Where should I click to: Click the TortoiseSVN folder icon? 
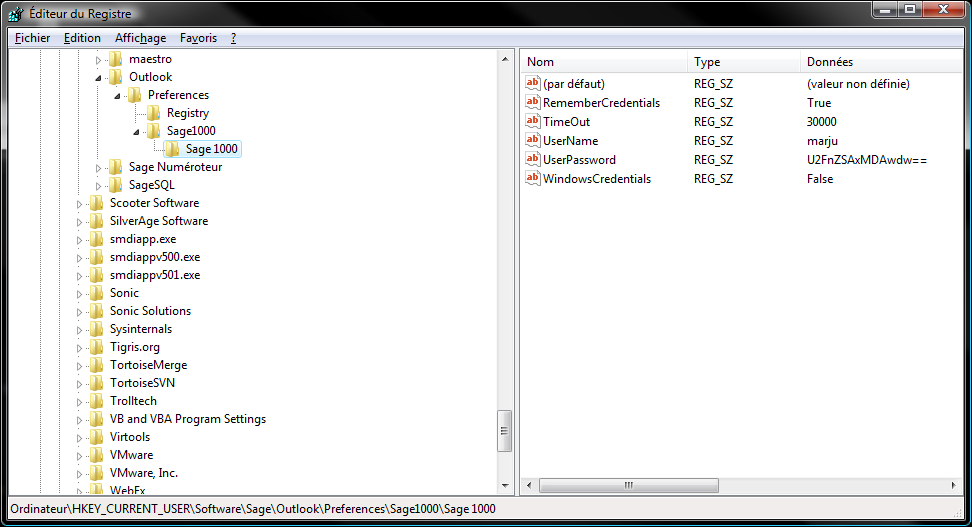[x=97, y=383]
